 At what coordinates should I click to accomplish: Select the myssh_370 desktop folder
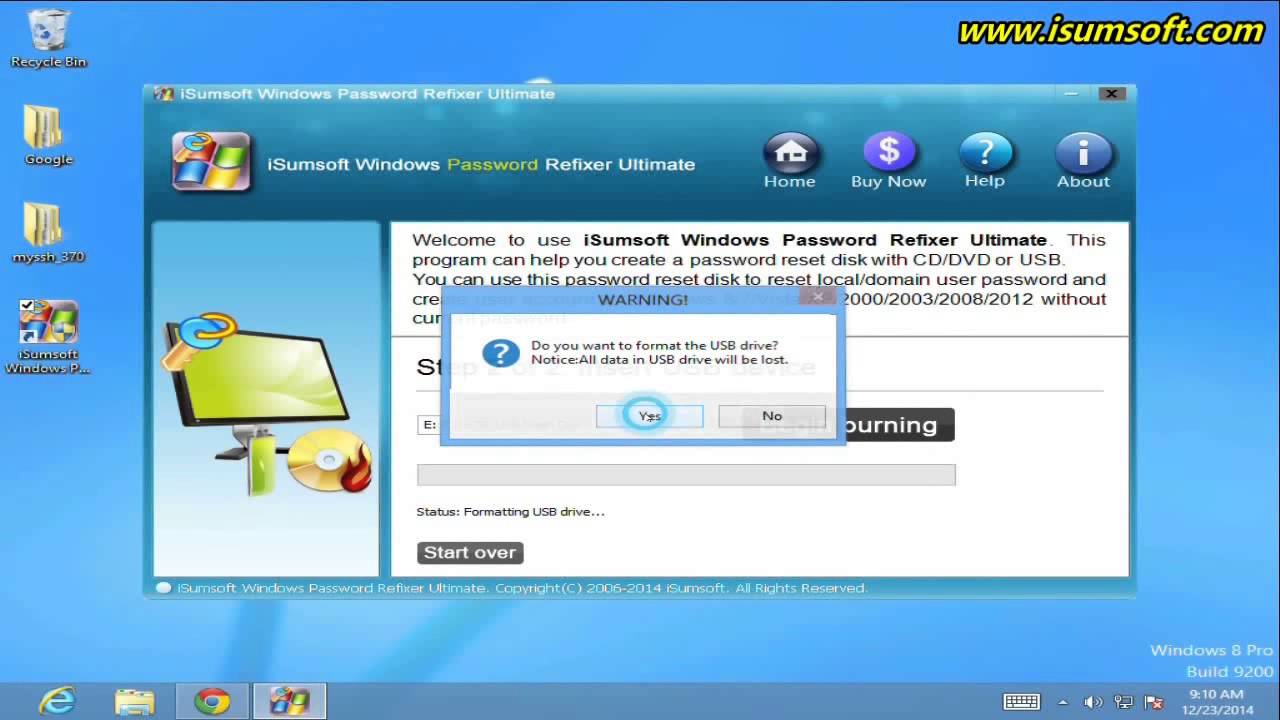[48, 233]
